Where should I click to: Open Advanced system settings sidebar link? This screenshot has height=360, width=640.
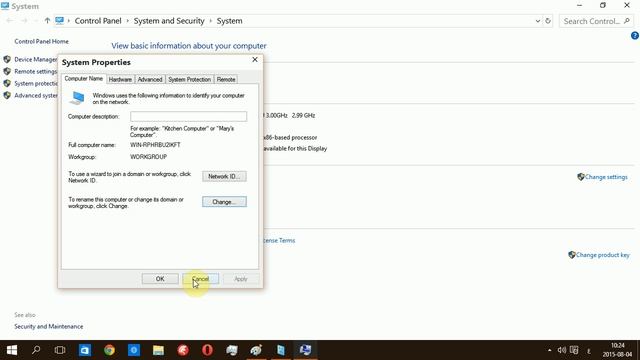tap(36, 96)
